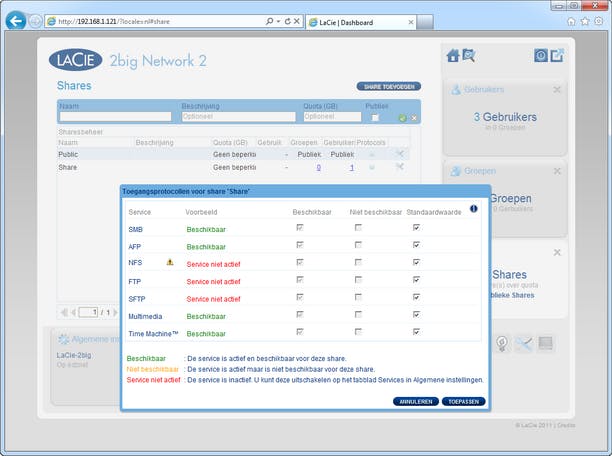Click the dashboard logout arrow icon

coord(557,55)
